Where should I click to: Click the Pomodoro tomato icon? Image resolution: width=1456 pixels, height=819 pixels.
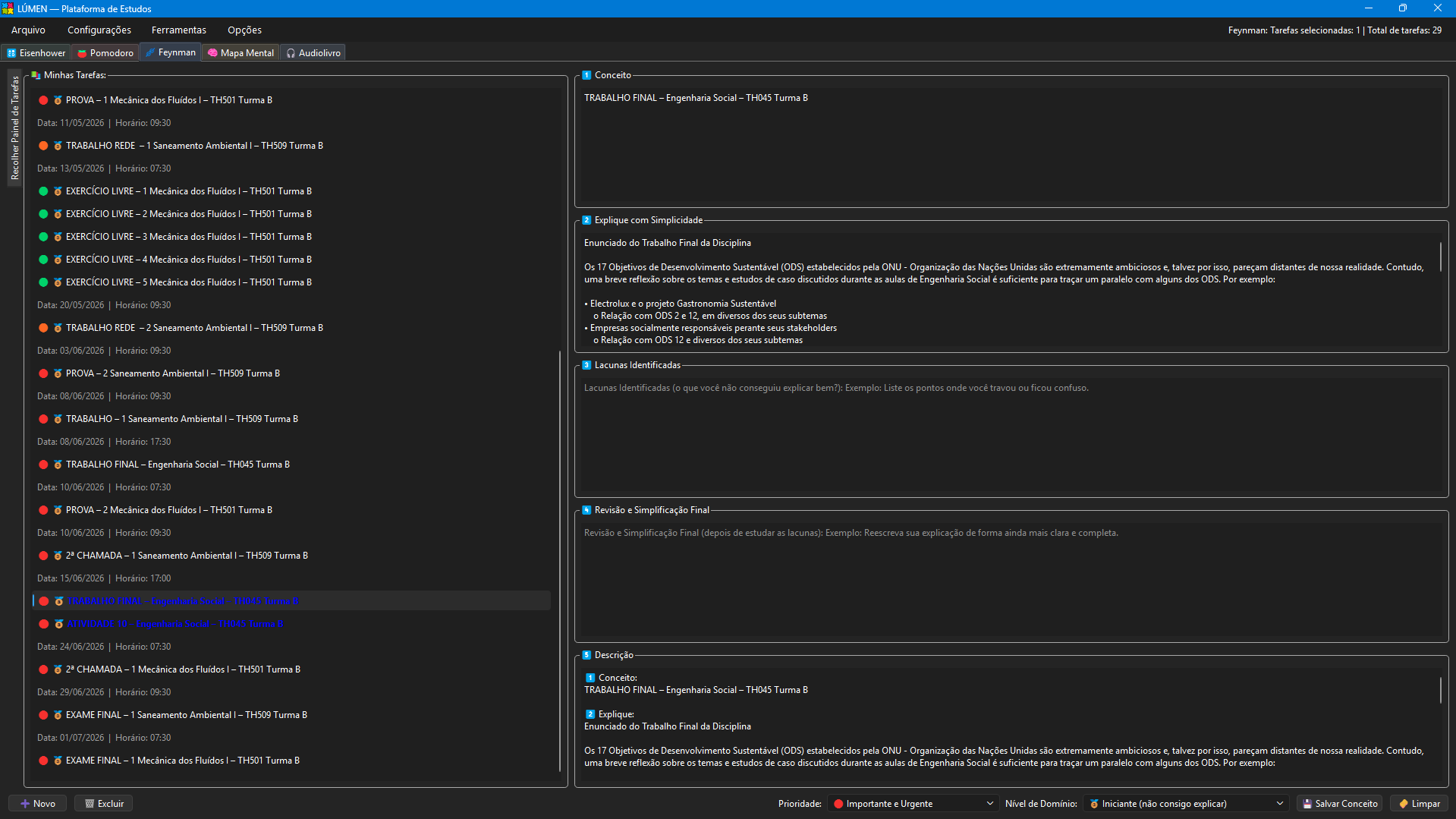click(x=82, y=53)
